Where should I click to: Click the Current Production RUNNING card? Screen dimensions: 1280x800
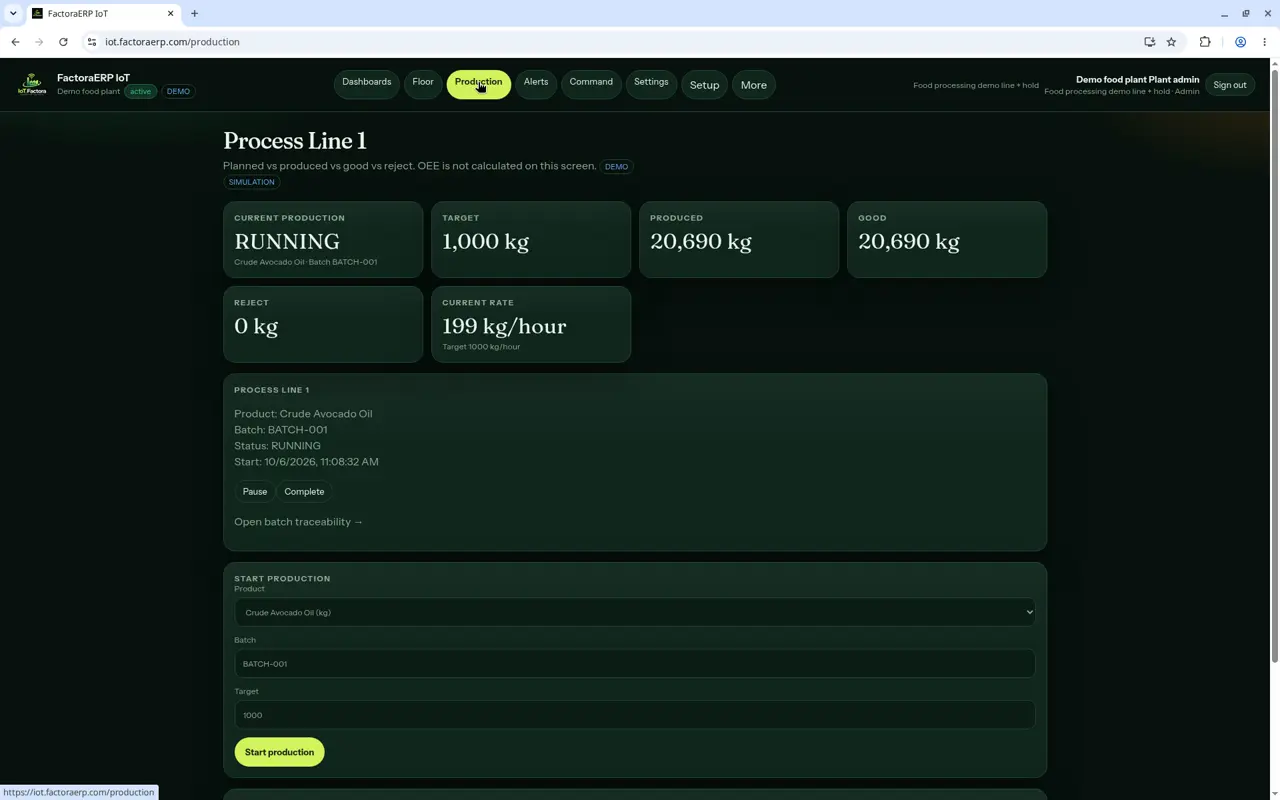(323, 240)
